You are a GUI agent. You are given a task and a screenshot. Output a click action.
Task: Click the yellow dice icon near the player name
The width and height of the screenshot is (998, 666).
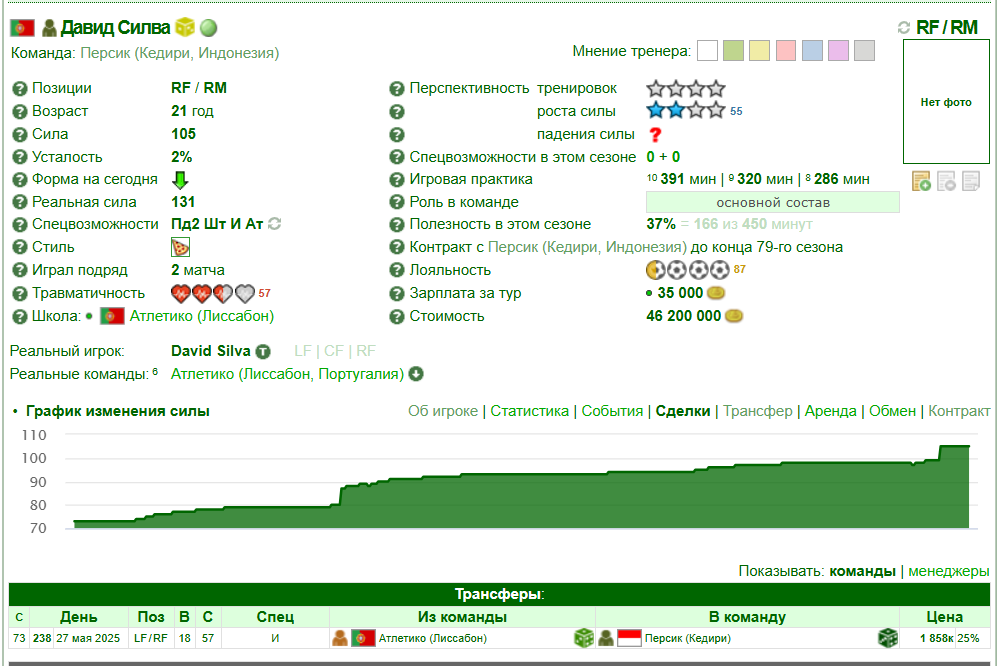tap(185, 27)
